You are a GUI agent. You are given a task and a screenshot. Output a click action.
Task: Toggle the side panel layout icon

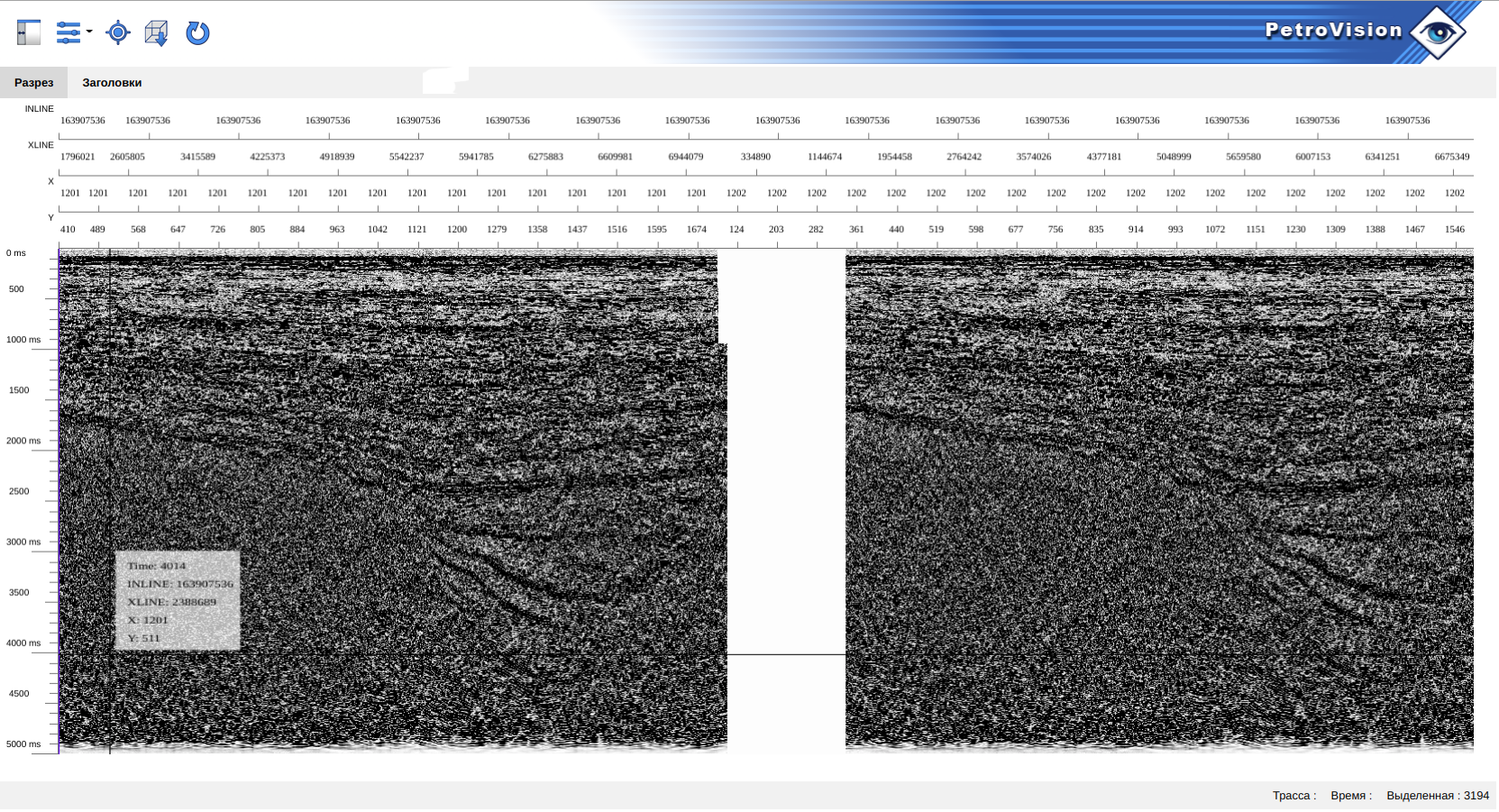point(29,32)
